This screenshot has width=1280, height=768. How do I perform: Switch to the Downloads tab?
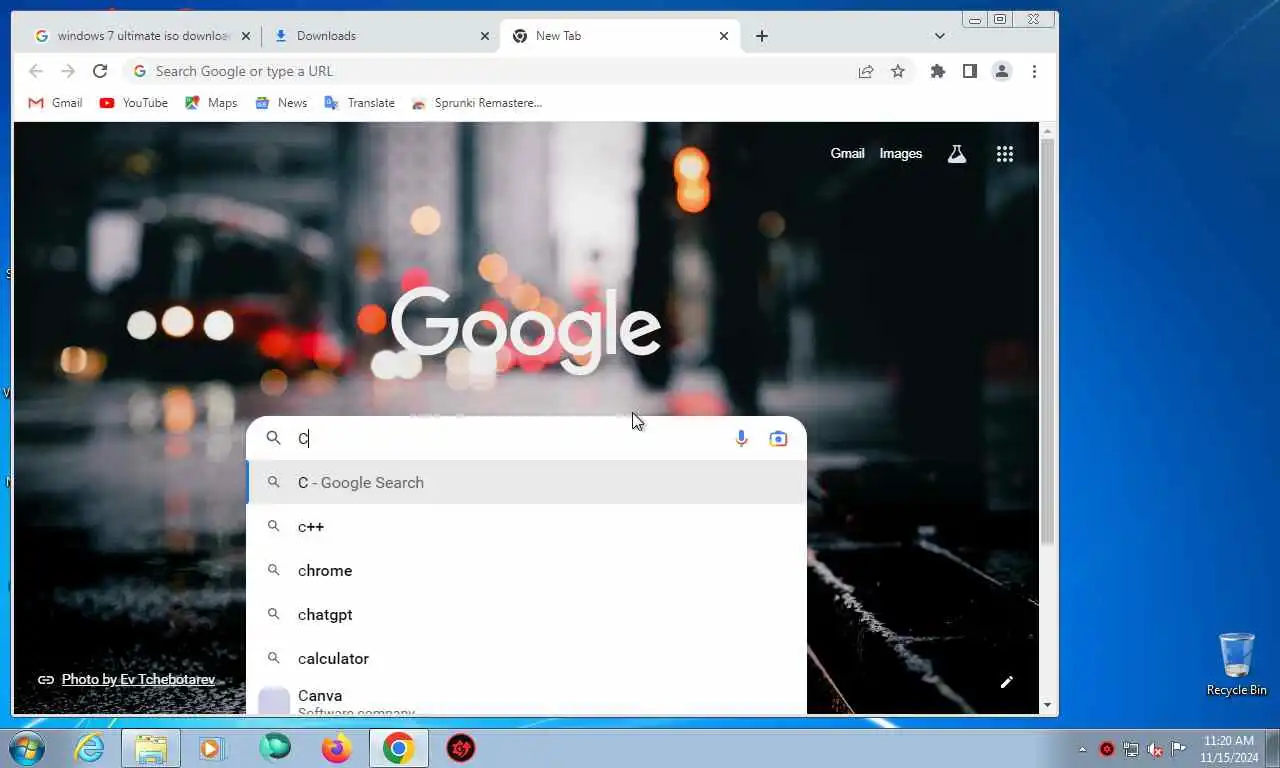coord(383,36)
